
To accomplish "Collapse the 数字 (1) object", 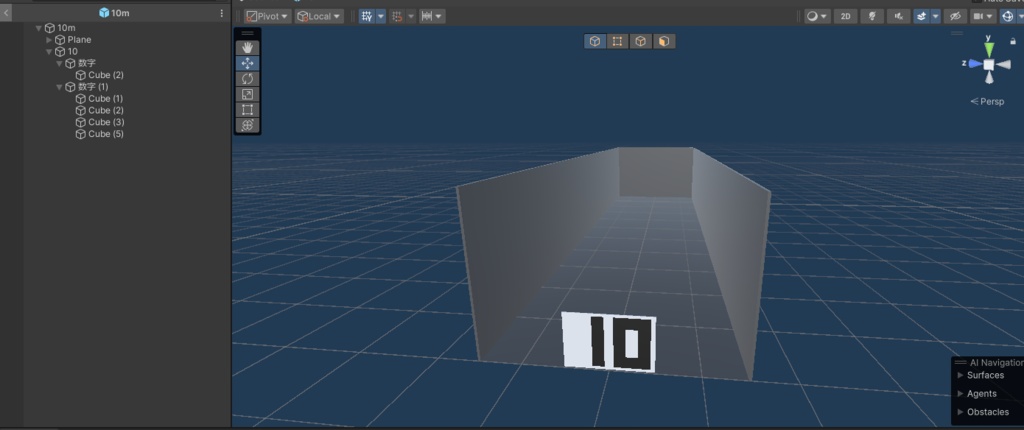I will tap(59, 87).
